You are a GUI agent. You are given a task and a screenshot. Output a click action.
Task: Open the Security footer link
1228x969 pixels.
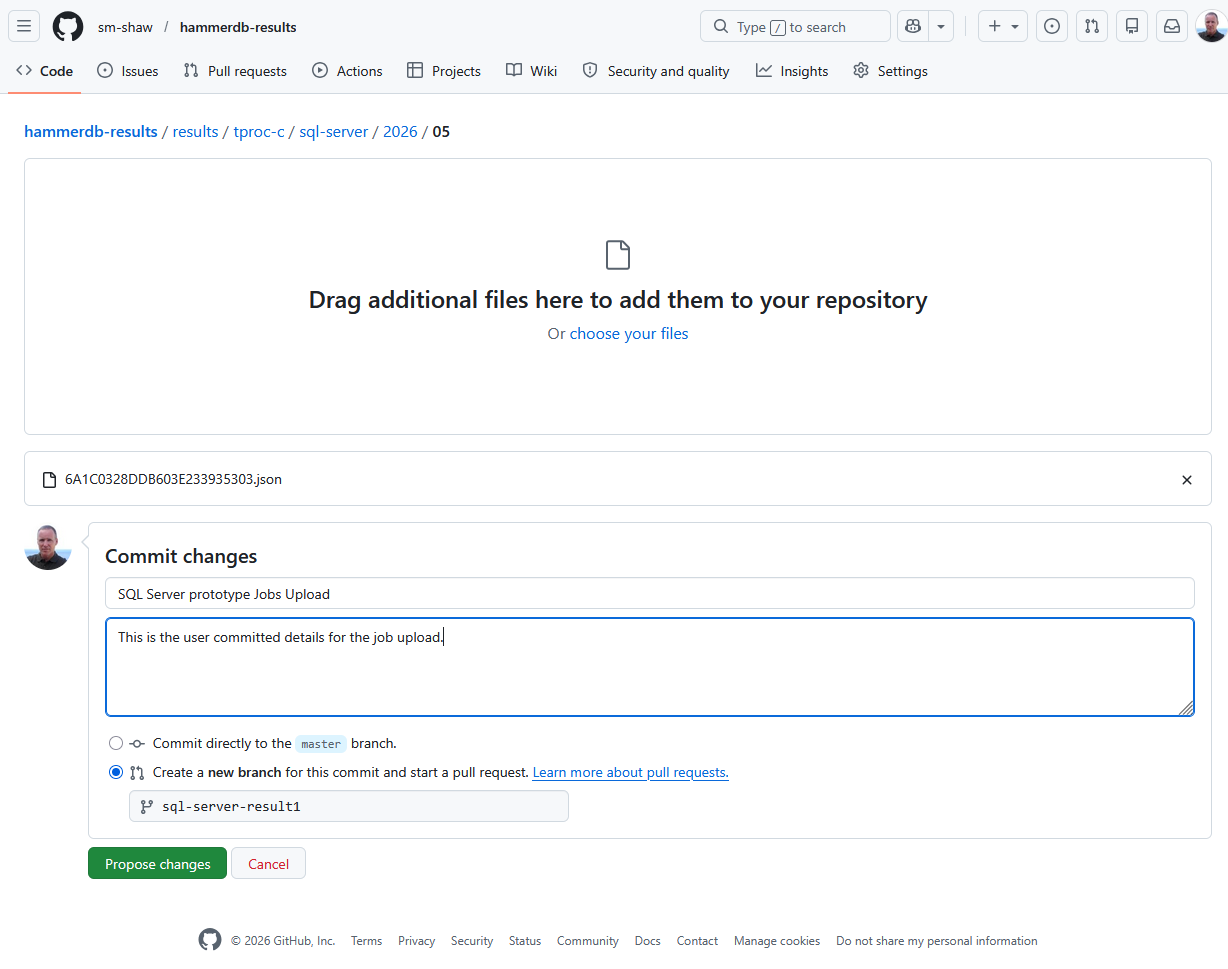coord(472,941)
